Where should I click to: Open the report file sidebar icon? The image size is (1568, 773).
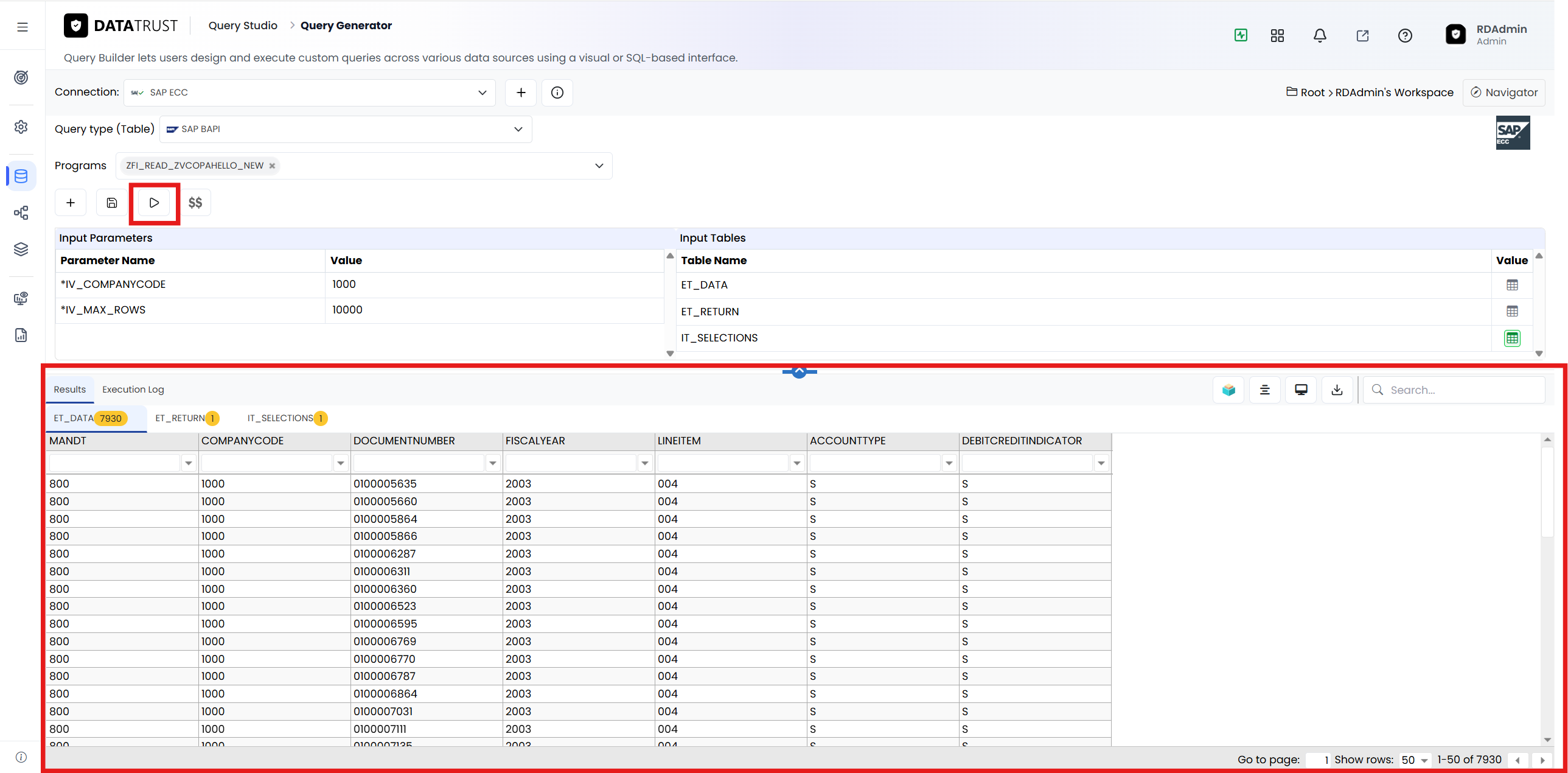click(x=21, y=335)
